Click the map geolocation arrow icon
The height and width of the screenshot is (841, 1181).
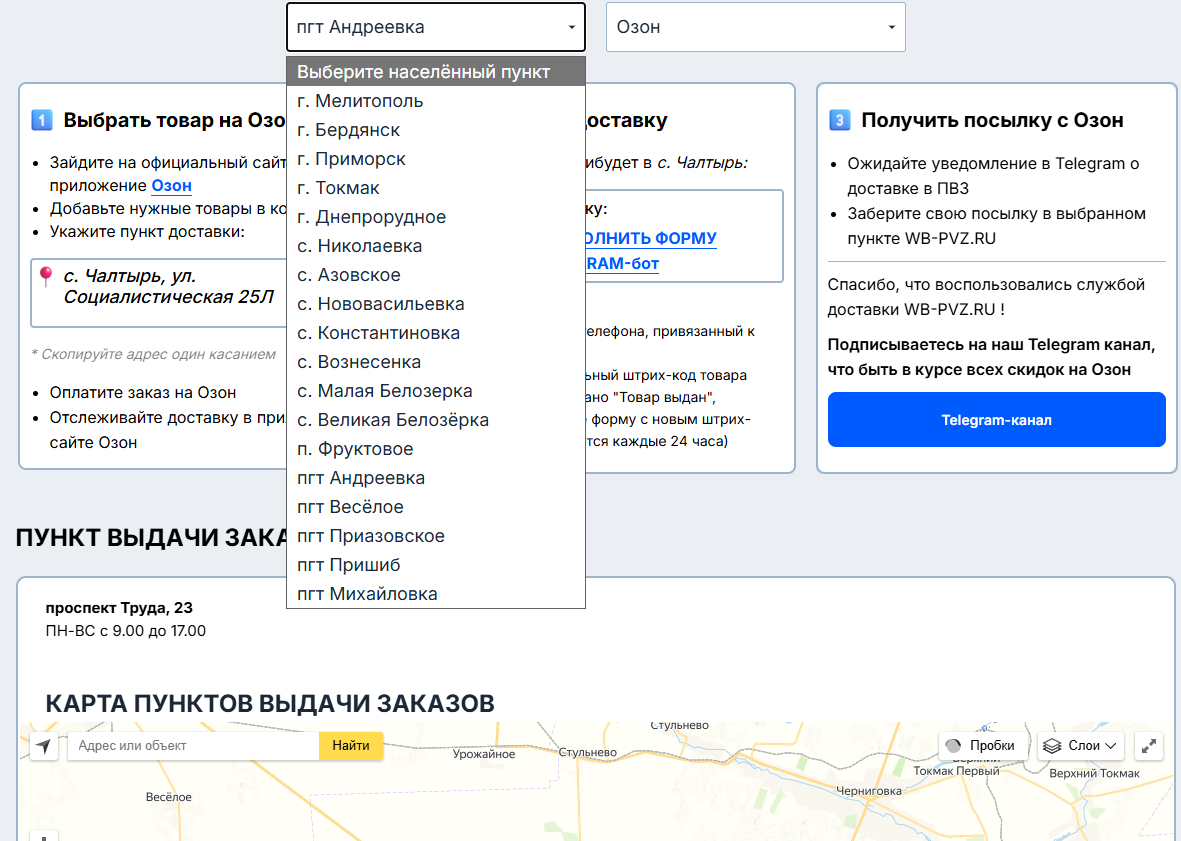click(44, 746)
